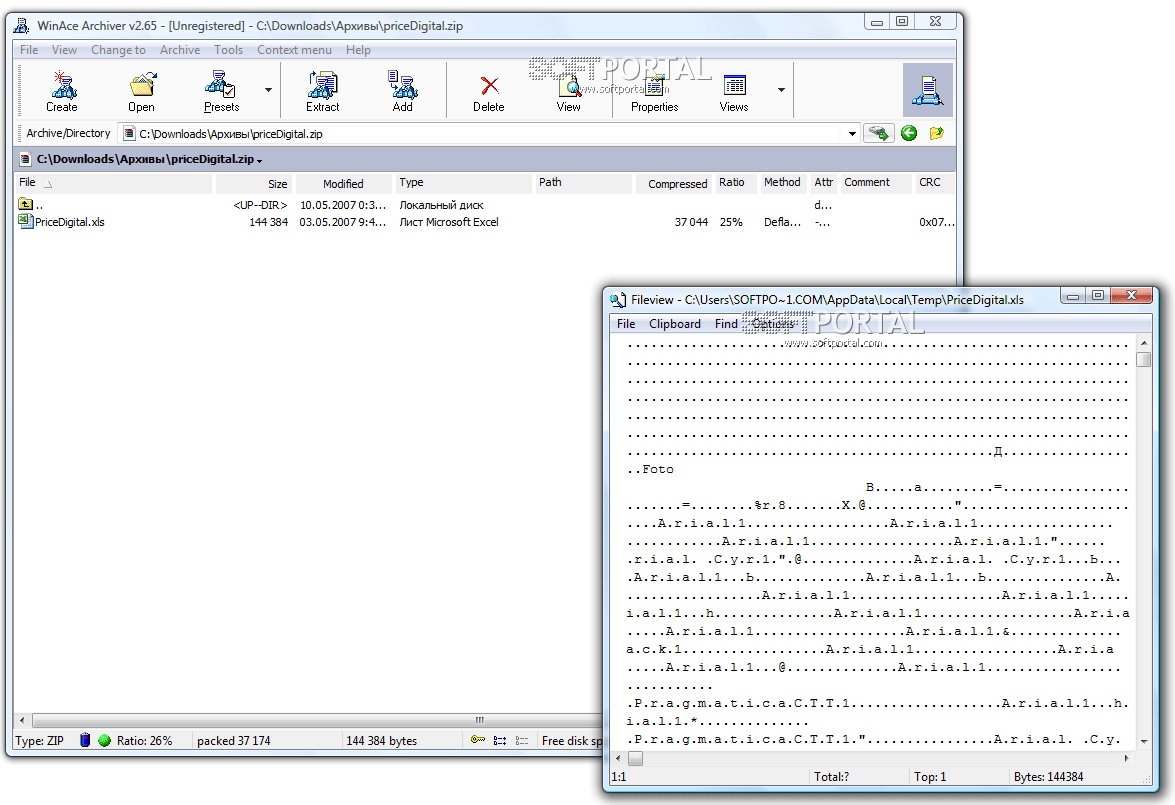This screenshot has width=1175, height=805.
Task: Click the Foto text in Fileview
Action: [658, 469]
